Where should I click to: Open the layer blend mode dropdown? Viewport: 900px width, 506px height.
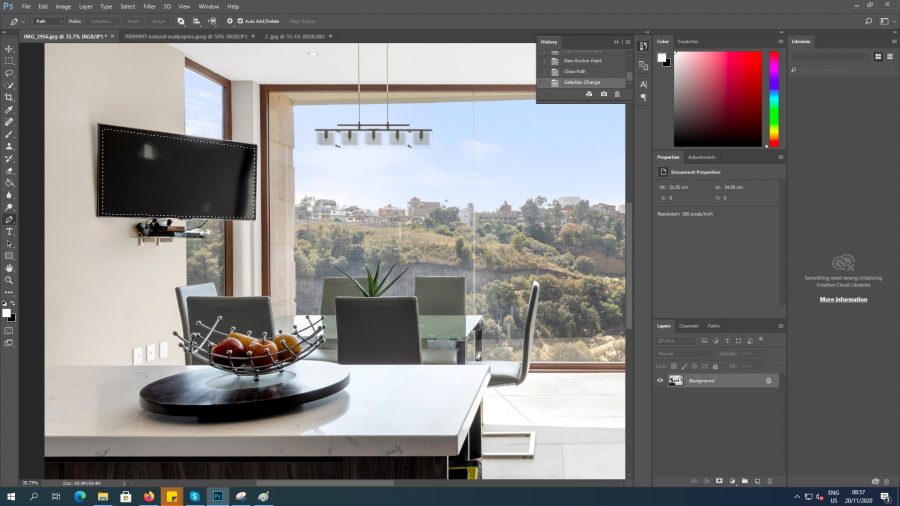pos(685,353)
